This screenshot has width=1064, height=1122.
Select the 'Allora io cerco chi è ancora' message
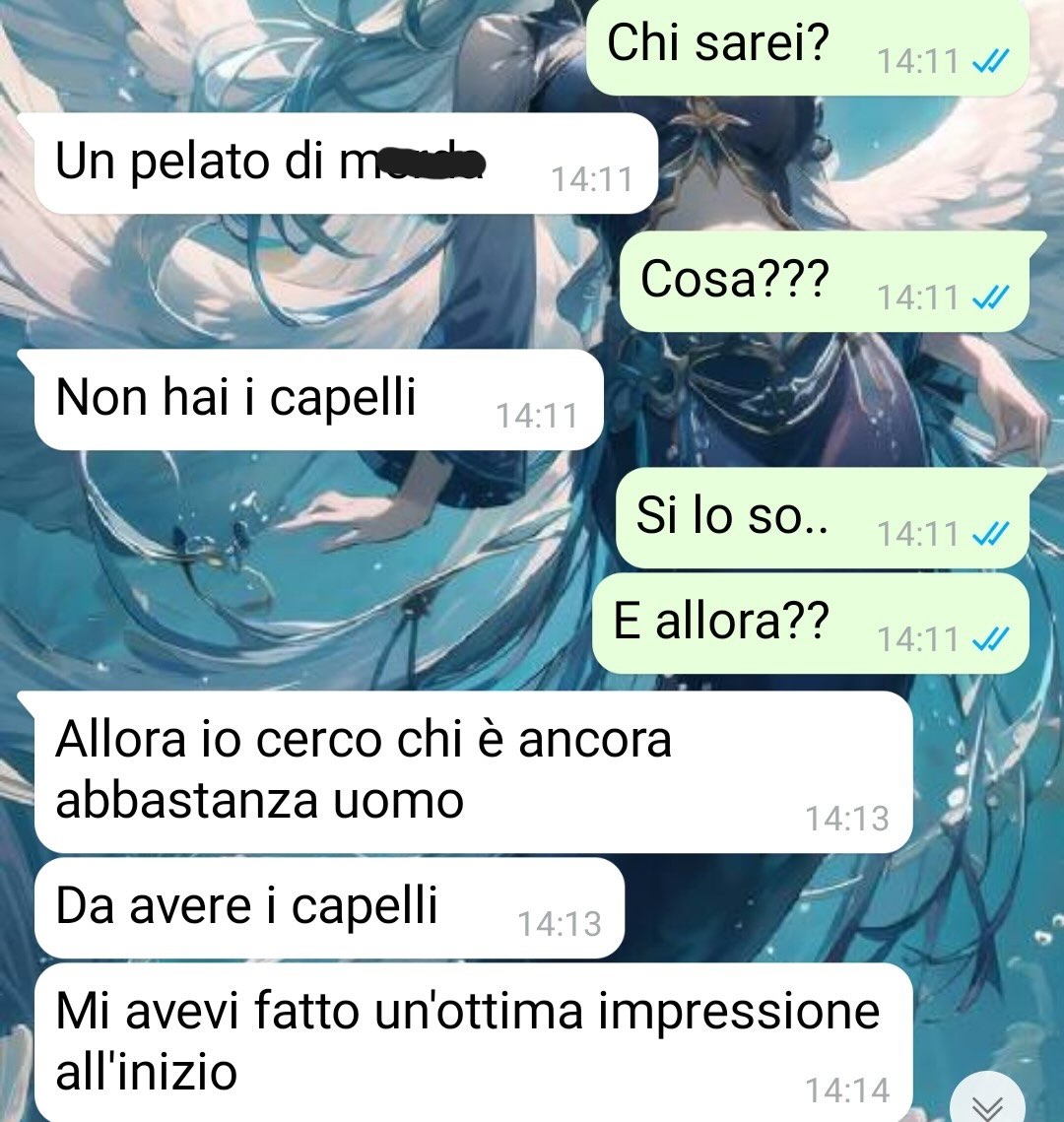(465, 772)
